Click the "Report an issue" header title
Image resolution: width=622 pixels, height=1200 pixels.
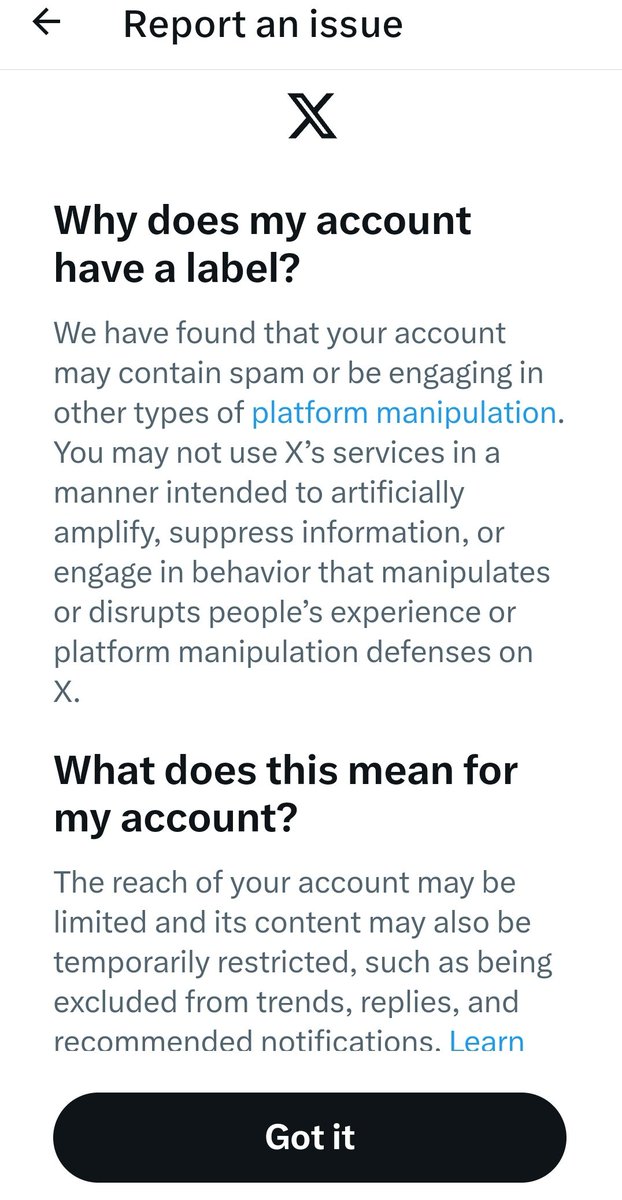coord(262,25)
